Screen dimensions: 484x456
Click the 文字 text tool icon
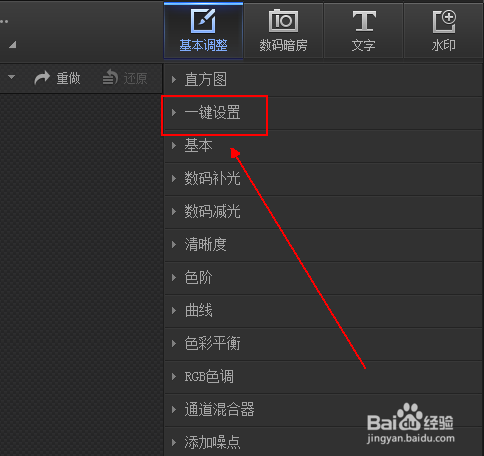pyautogui.click(x=364, y=21)
